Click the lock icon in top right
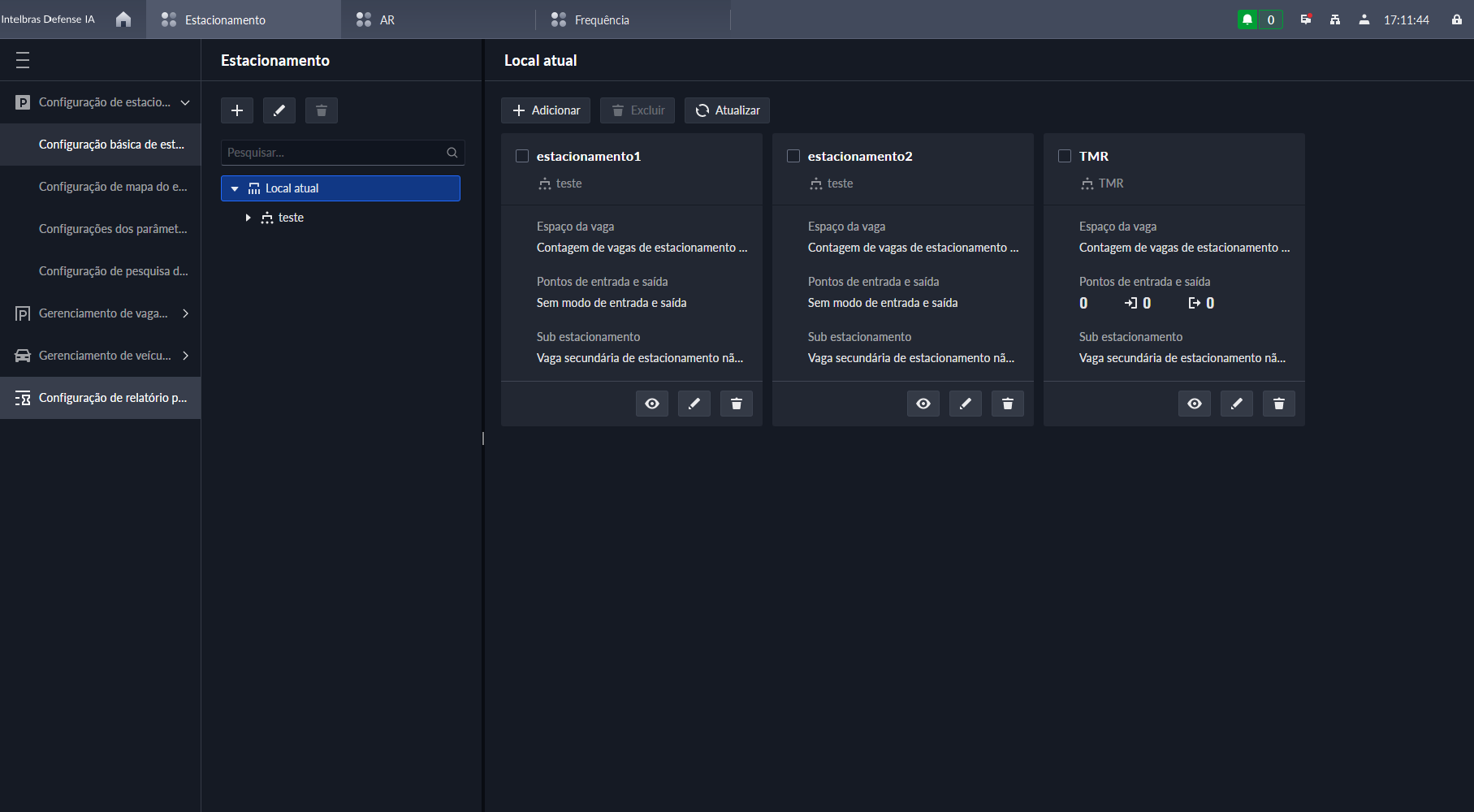Image resolution: width=1474 pixels, height=812 pixels. tap(1457, 19)
